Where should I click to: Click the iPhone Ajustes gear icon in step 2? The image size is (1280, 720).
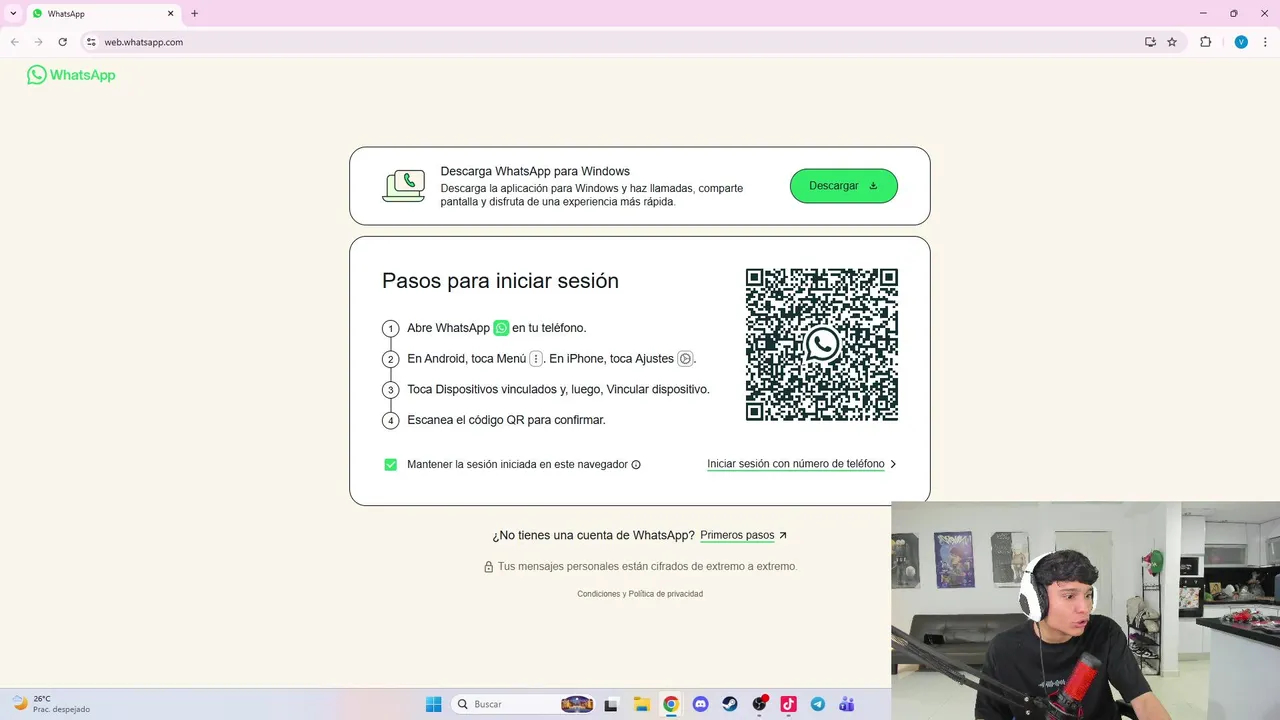pyautogui.click(x=685, y=359)
